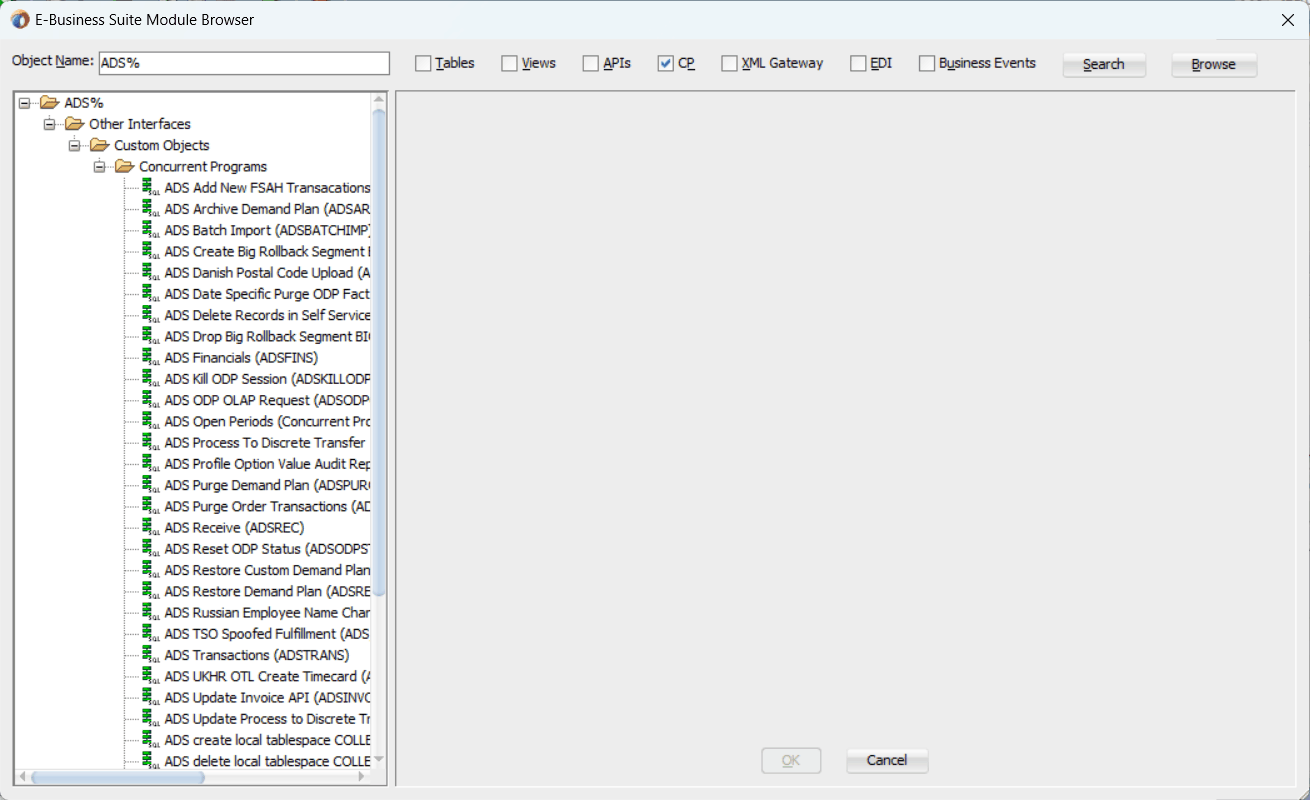Collapse the ADS% root node
Screen dimensions: 1310x800
(x=24, y=103)
